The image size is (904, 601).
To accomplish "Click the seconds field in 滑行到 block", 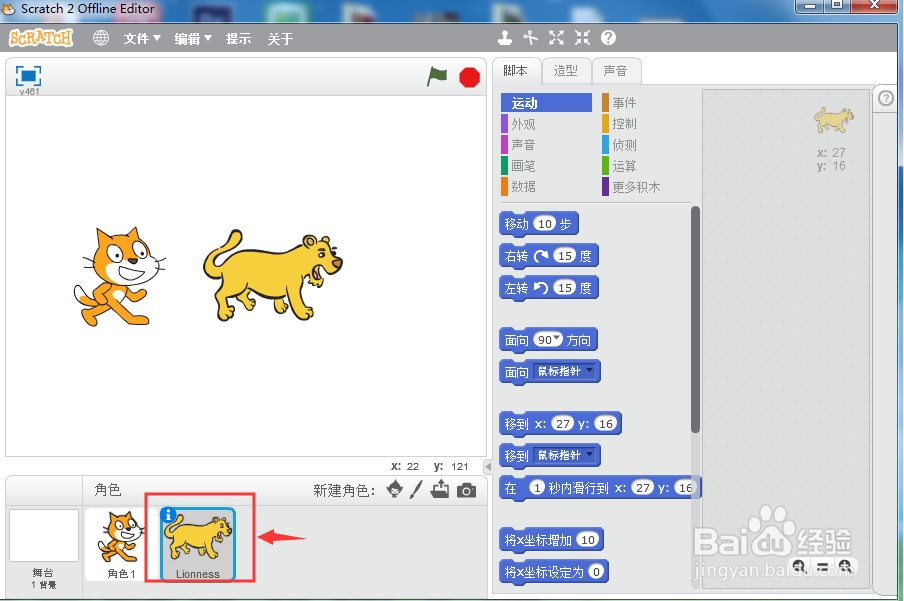I will tap(537, 488).
